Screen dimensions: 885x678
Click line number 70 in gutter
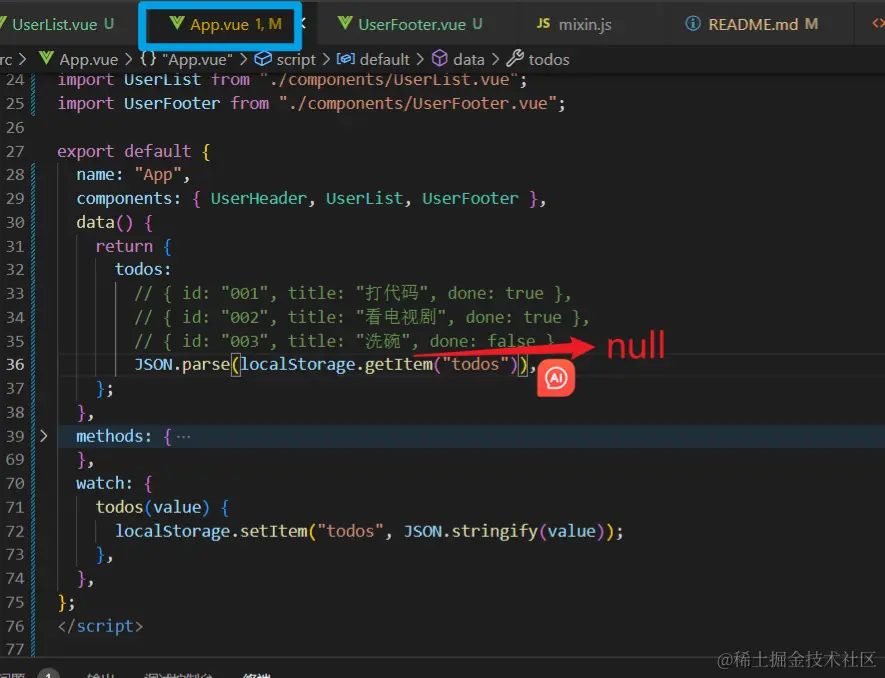pos(15,483)
